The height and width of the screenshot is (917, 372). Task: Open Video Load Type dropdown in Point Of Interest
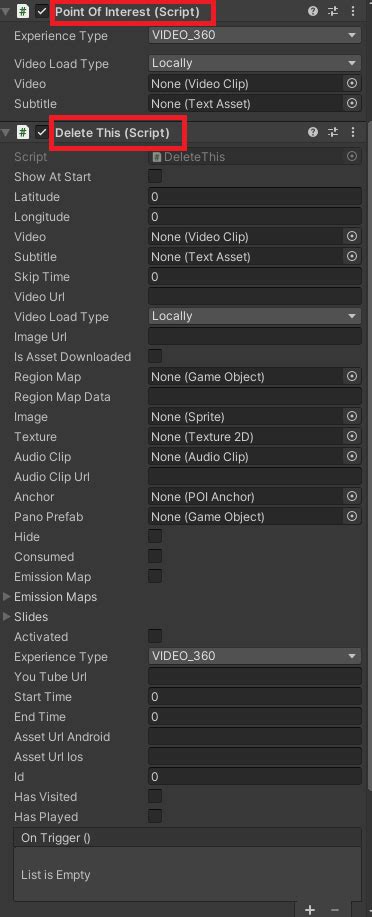(x=254, y=63)
